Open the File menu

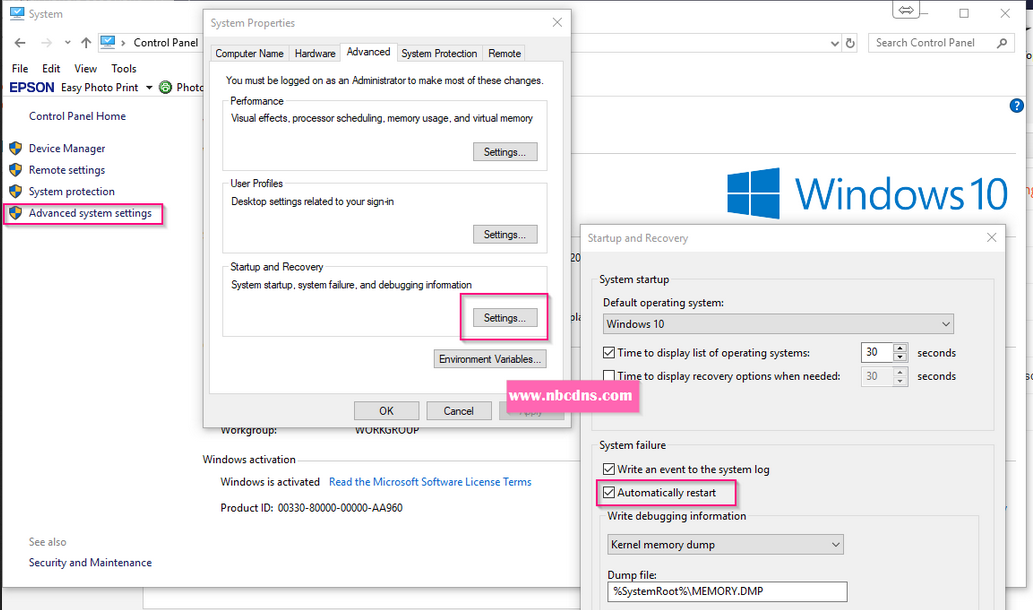coord(20,69)
